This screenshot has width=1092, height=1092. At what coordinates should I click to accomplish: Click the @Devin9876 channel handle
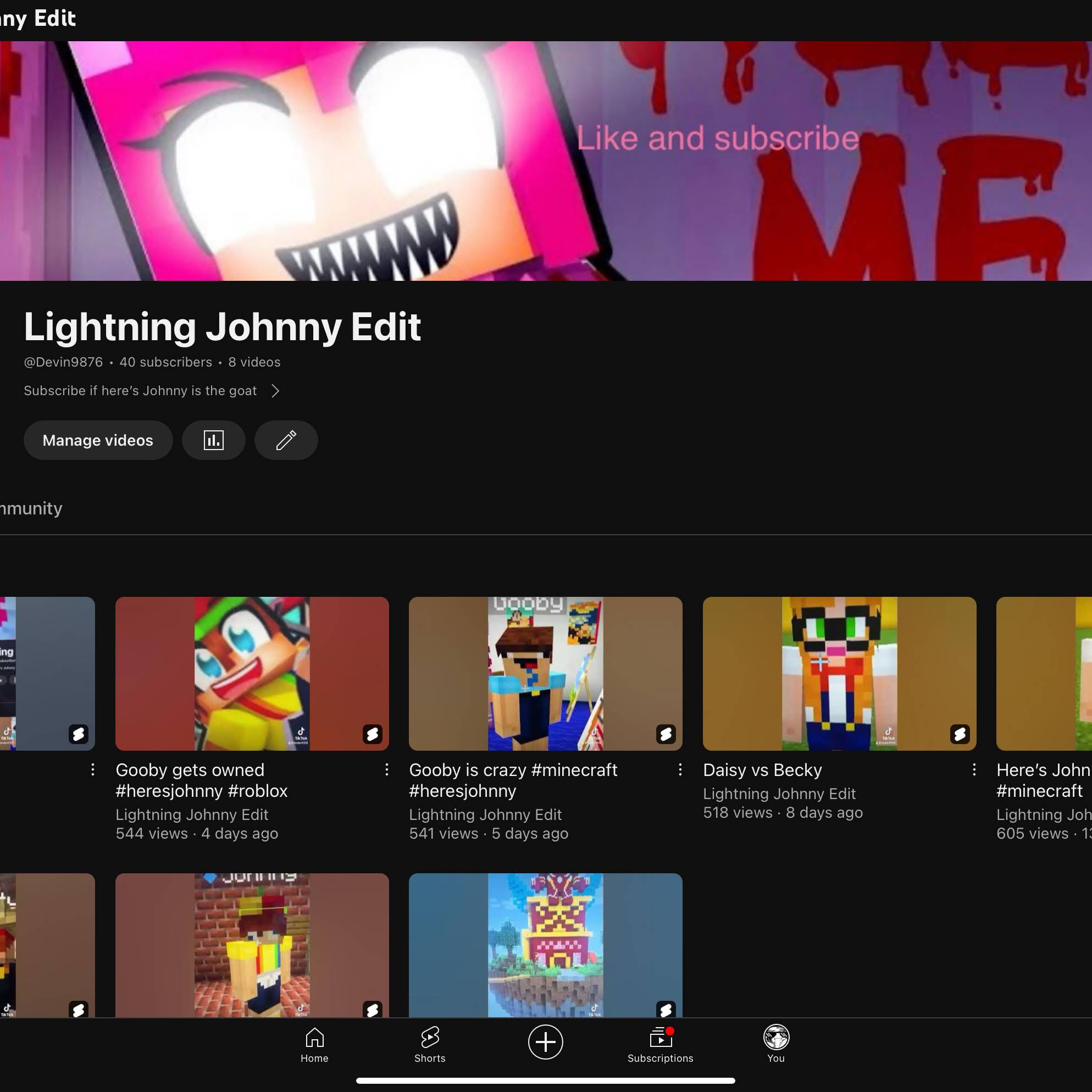[63, 362]
